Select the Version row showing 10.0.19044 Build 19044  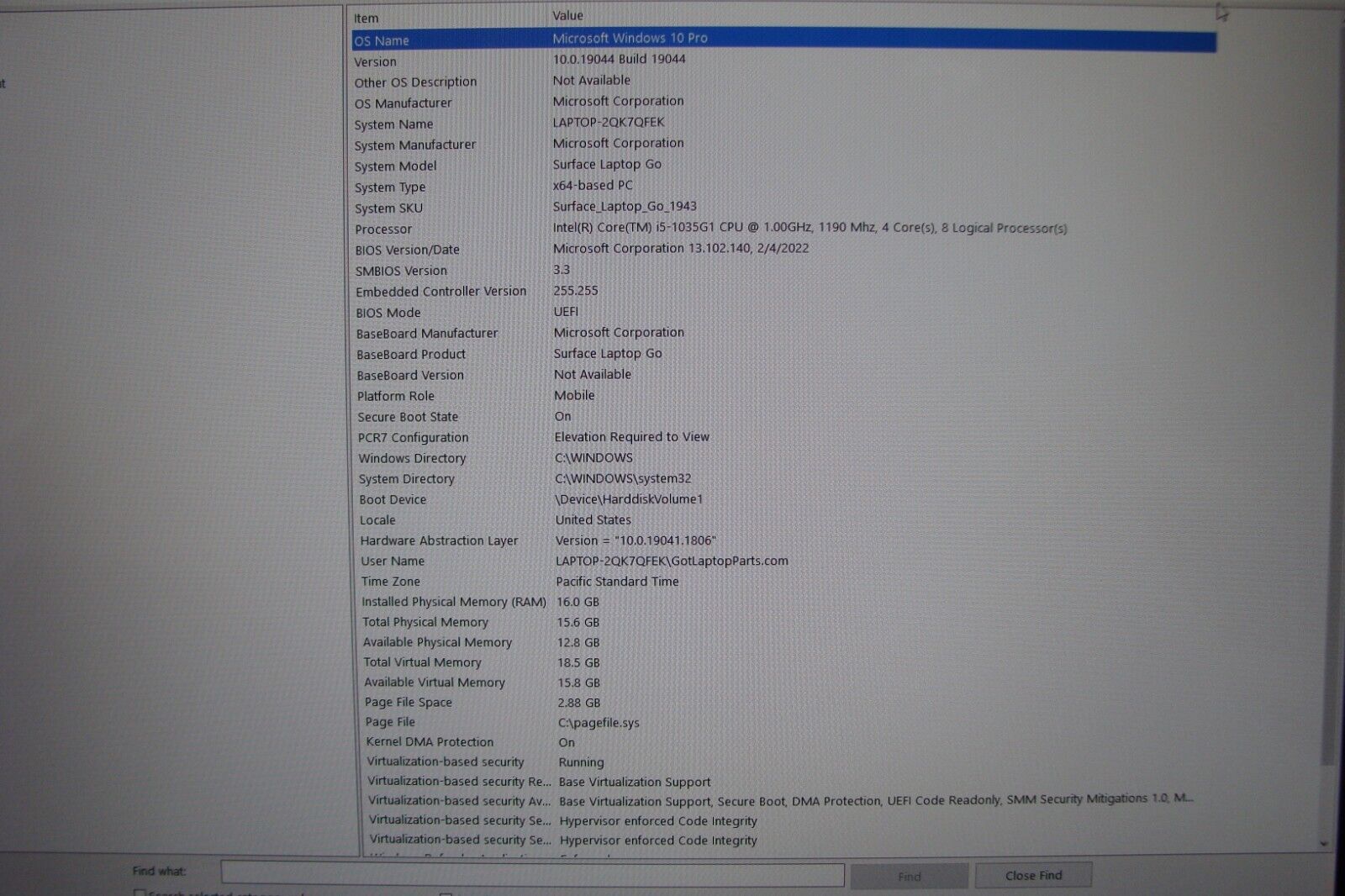click(x=783, y=61)
